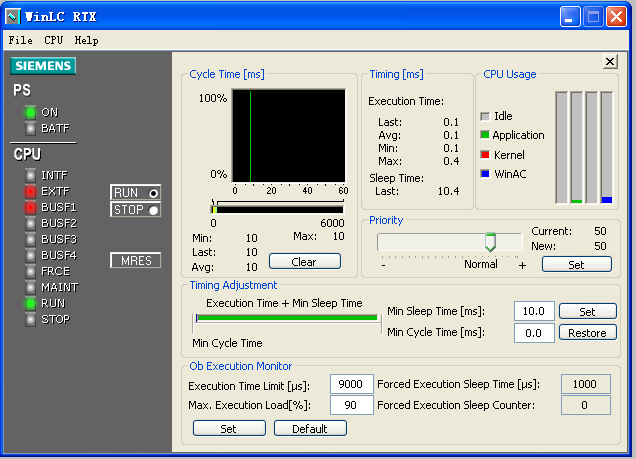
Task: Close the WinLC RTX window
Action: (617, 17)
